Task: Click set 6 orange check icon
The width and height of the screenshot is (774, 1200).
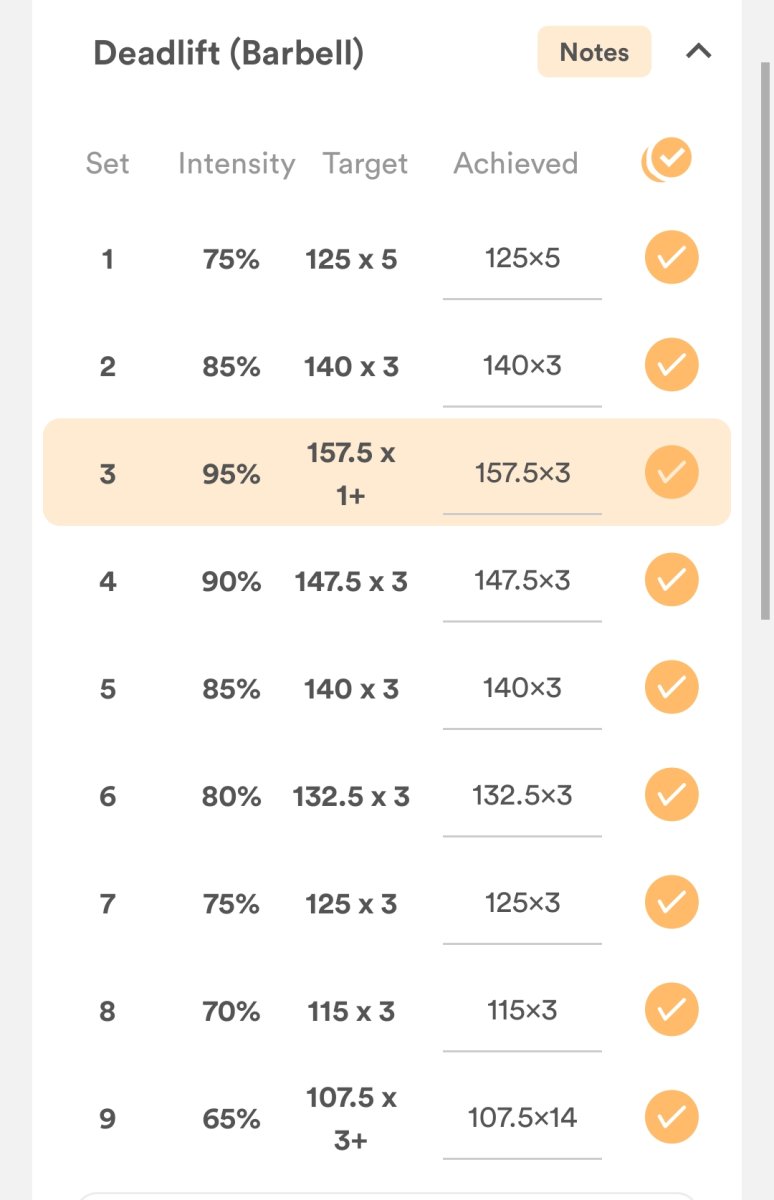Action: pos(671,795)
